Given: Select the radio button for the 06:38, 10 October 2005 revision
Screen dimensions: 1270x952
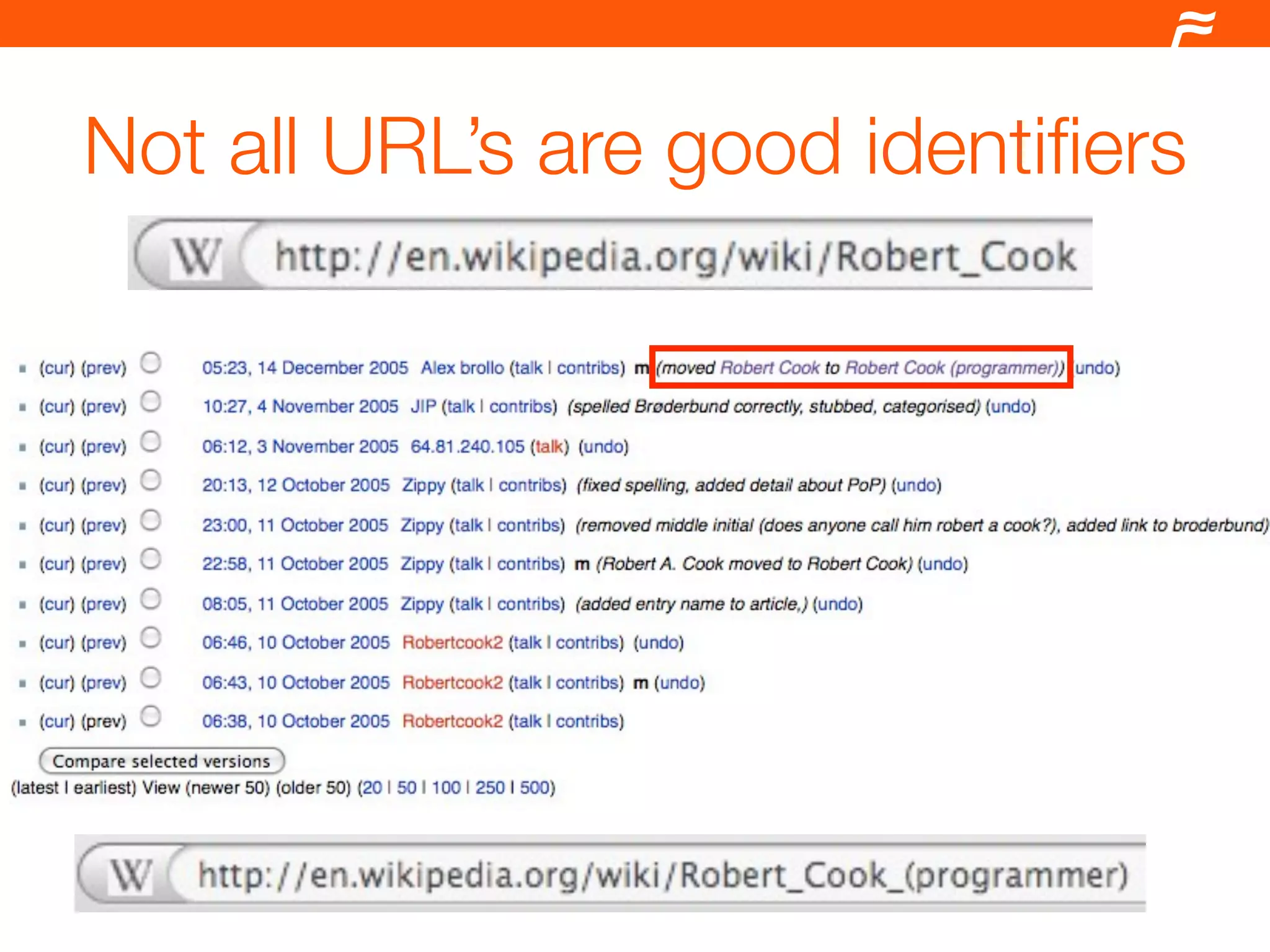Looking at the screenshot, I should click(x=151, y=716).
